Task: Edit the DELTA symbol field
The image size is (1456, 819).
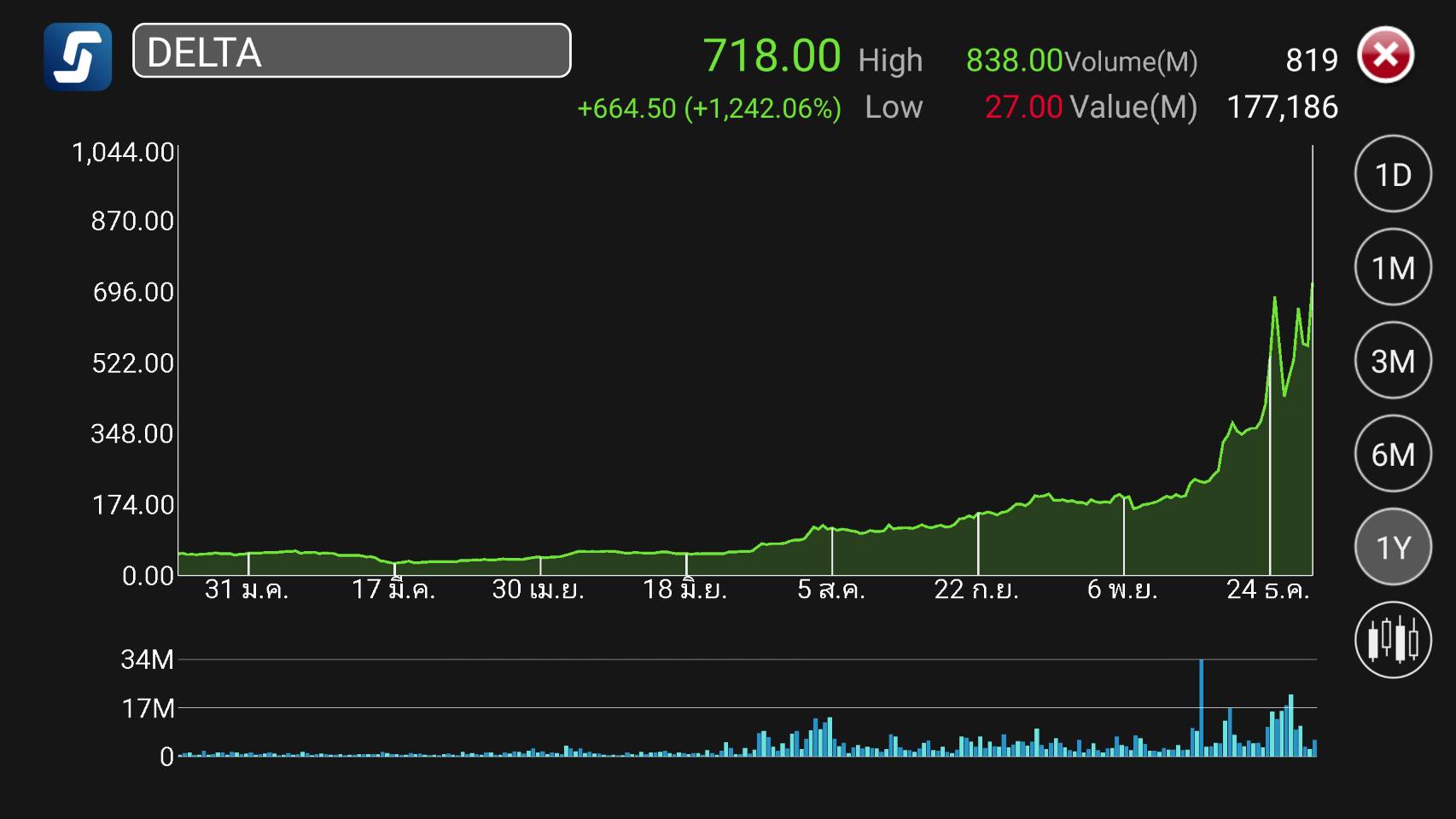Action: 352,51
